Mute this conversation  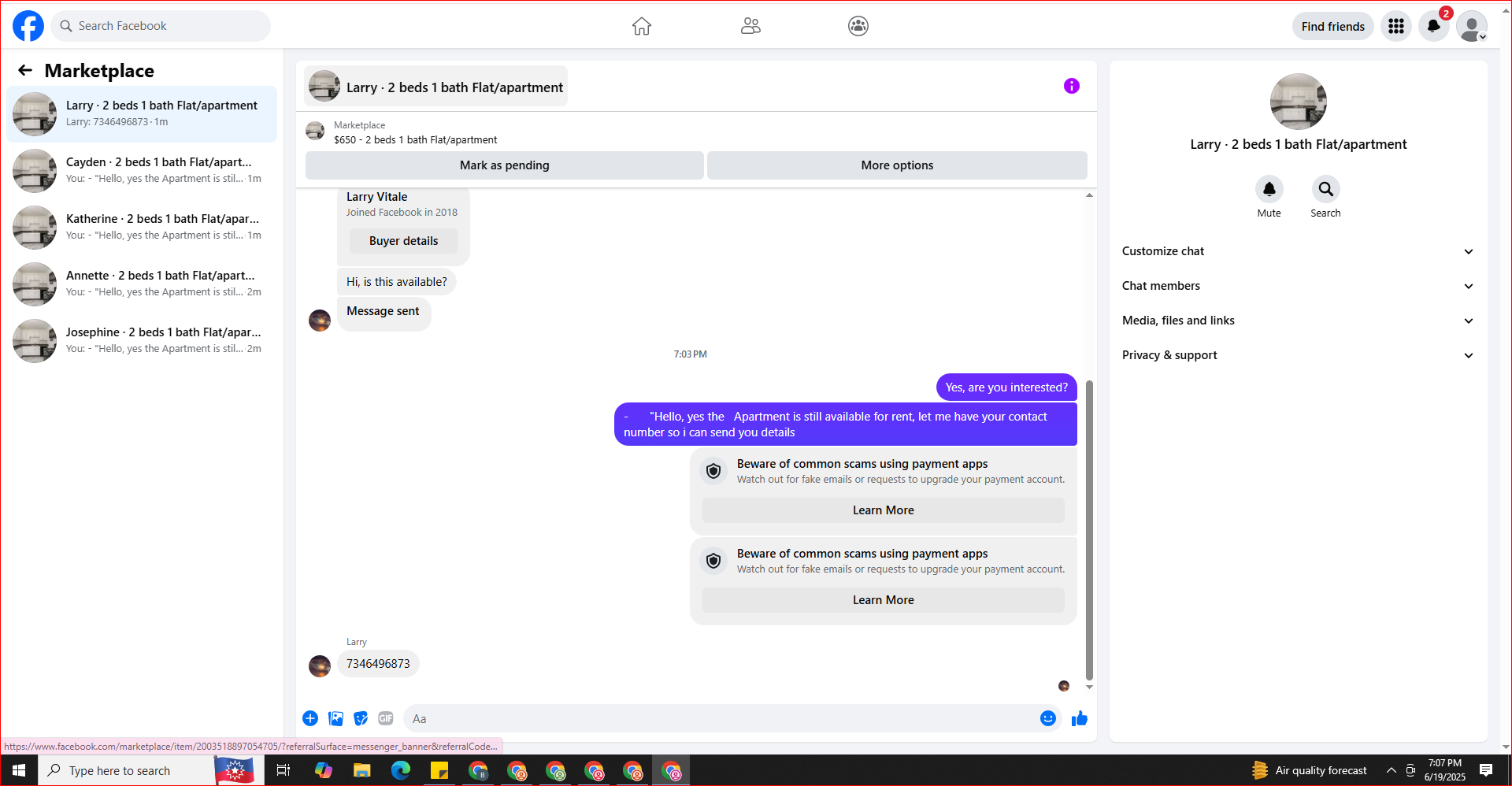[x=1269, y=189]
